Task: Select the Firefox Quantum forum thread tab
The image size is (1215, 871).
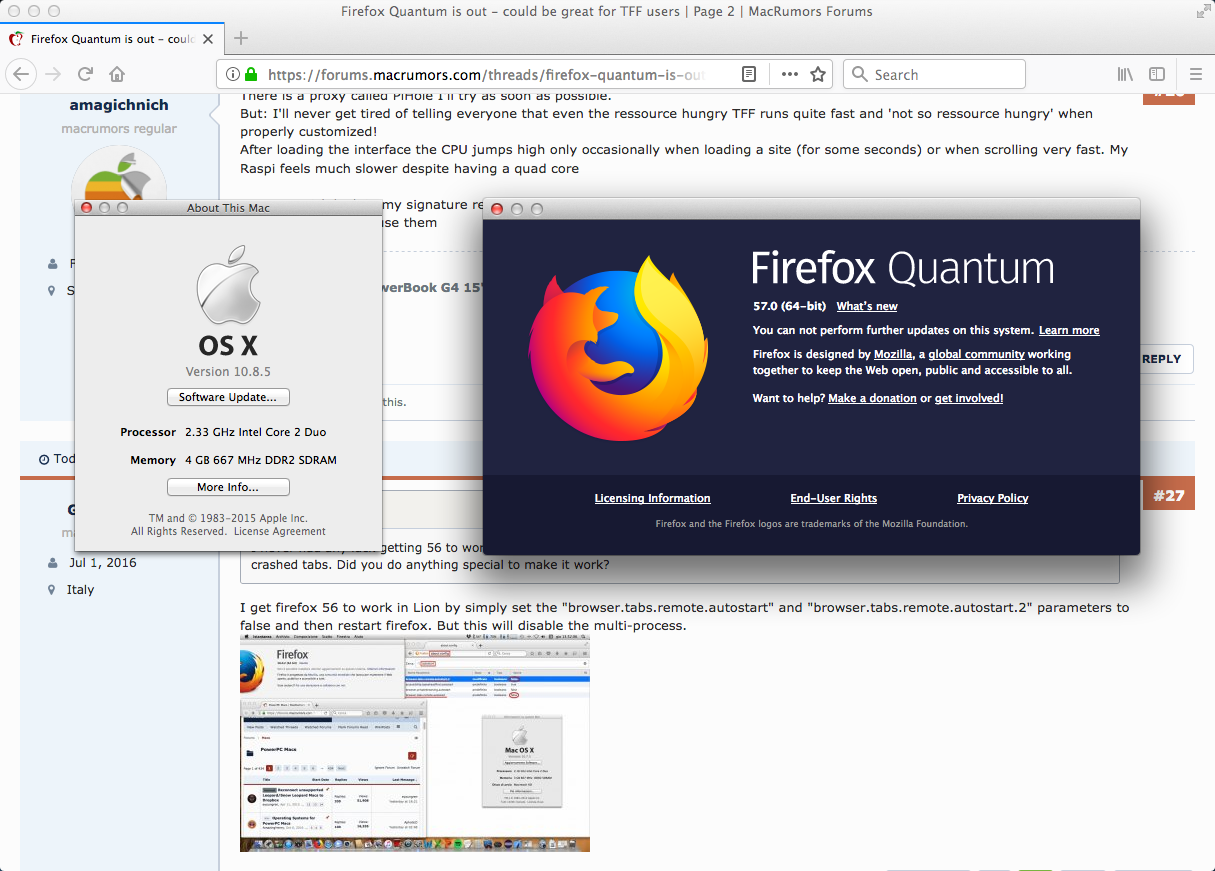Action: 112,39
